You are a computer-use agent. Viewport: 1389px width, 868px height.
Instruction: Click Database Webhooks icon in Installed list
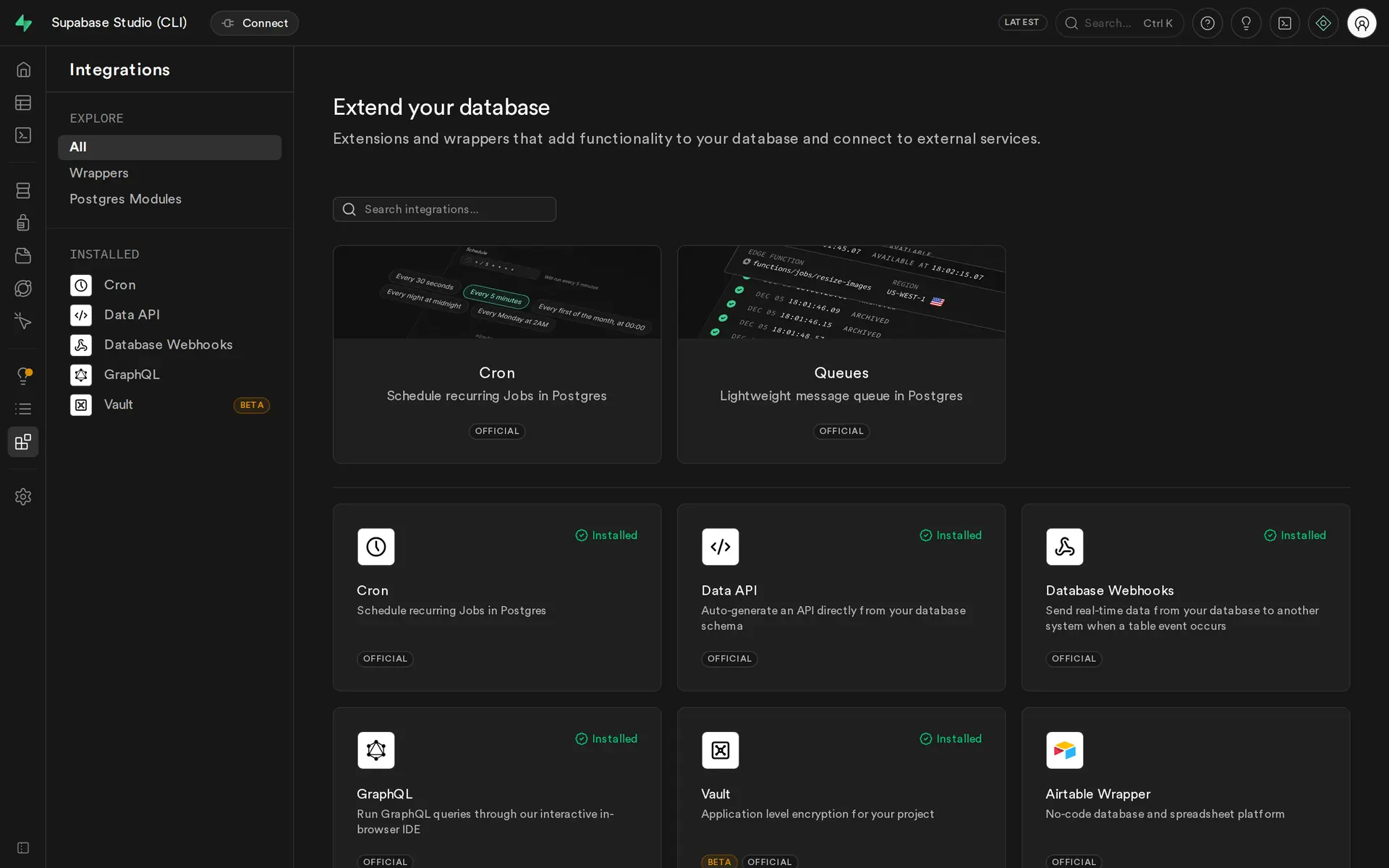pos(81,345)
